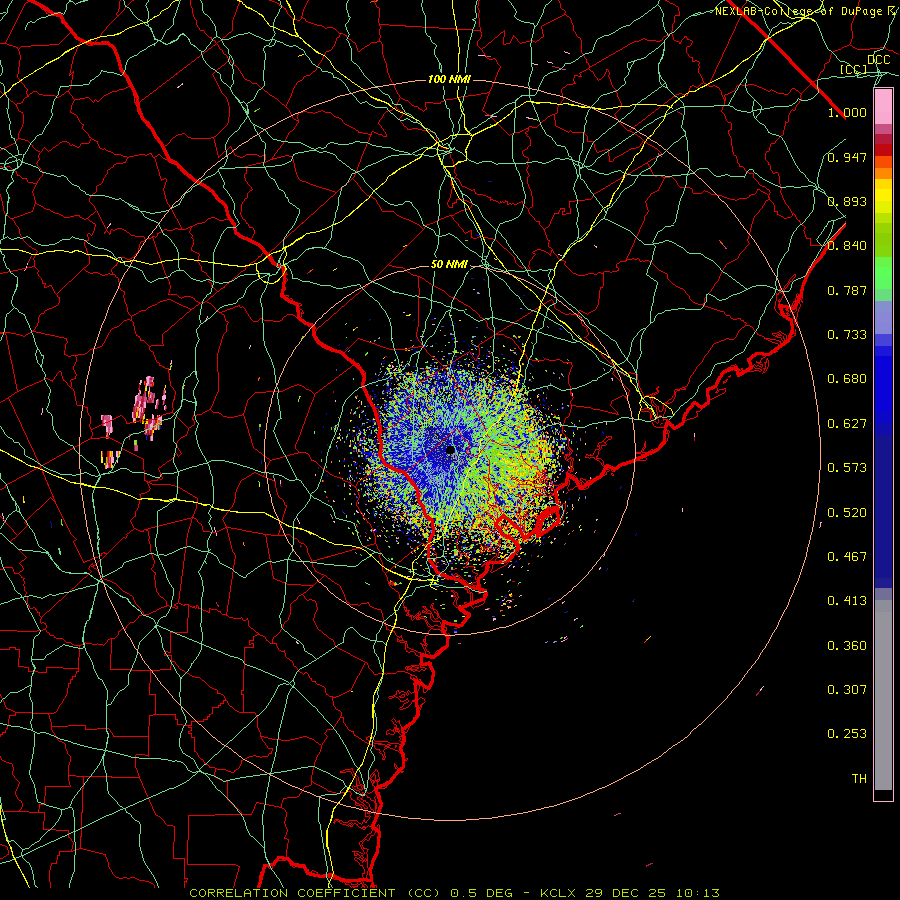Select the 0.680 scale value
900x900 pixels.
(x=847, y=379)
